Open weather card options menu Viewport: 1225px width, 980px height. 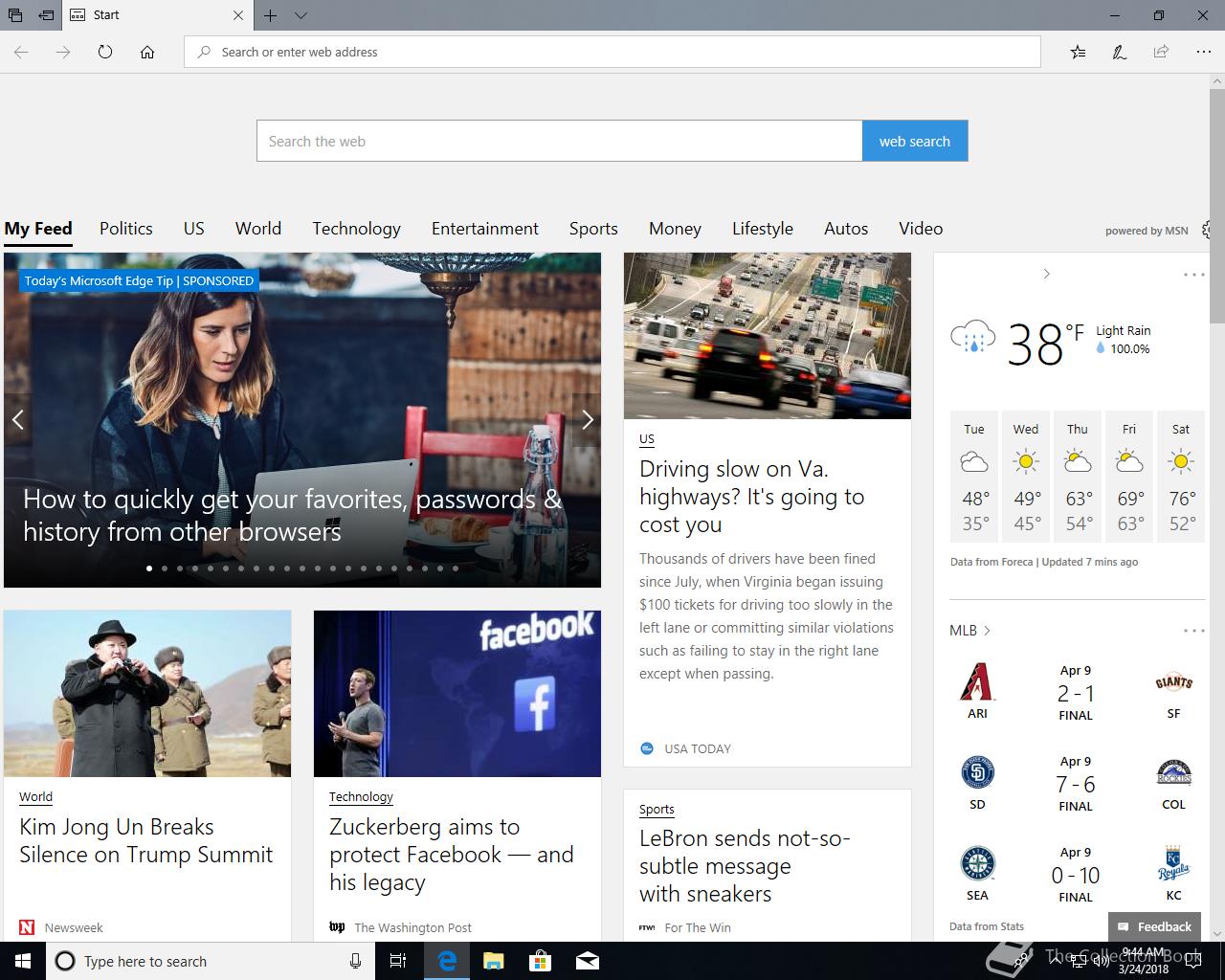point(1194,275)
